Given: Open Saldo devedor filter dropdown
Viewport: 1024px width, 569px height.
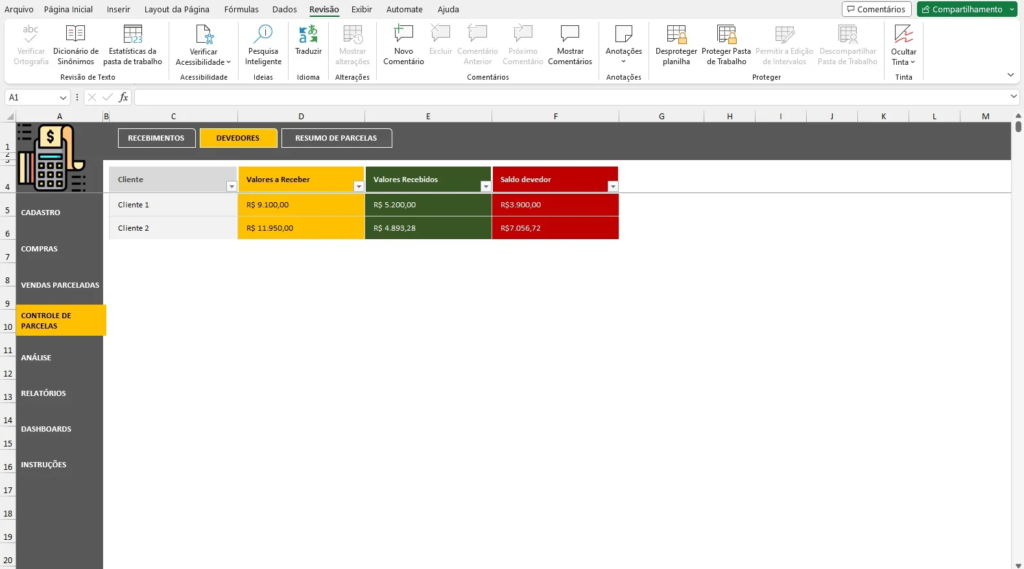Looking at the screenshot, I should [612, 187].
